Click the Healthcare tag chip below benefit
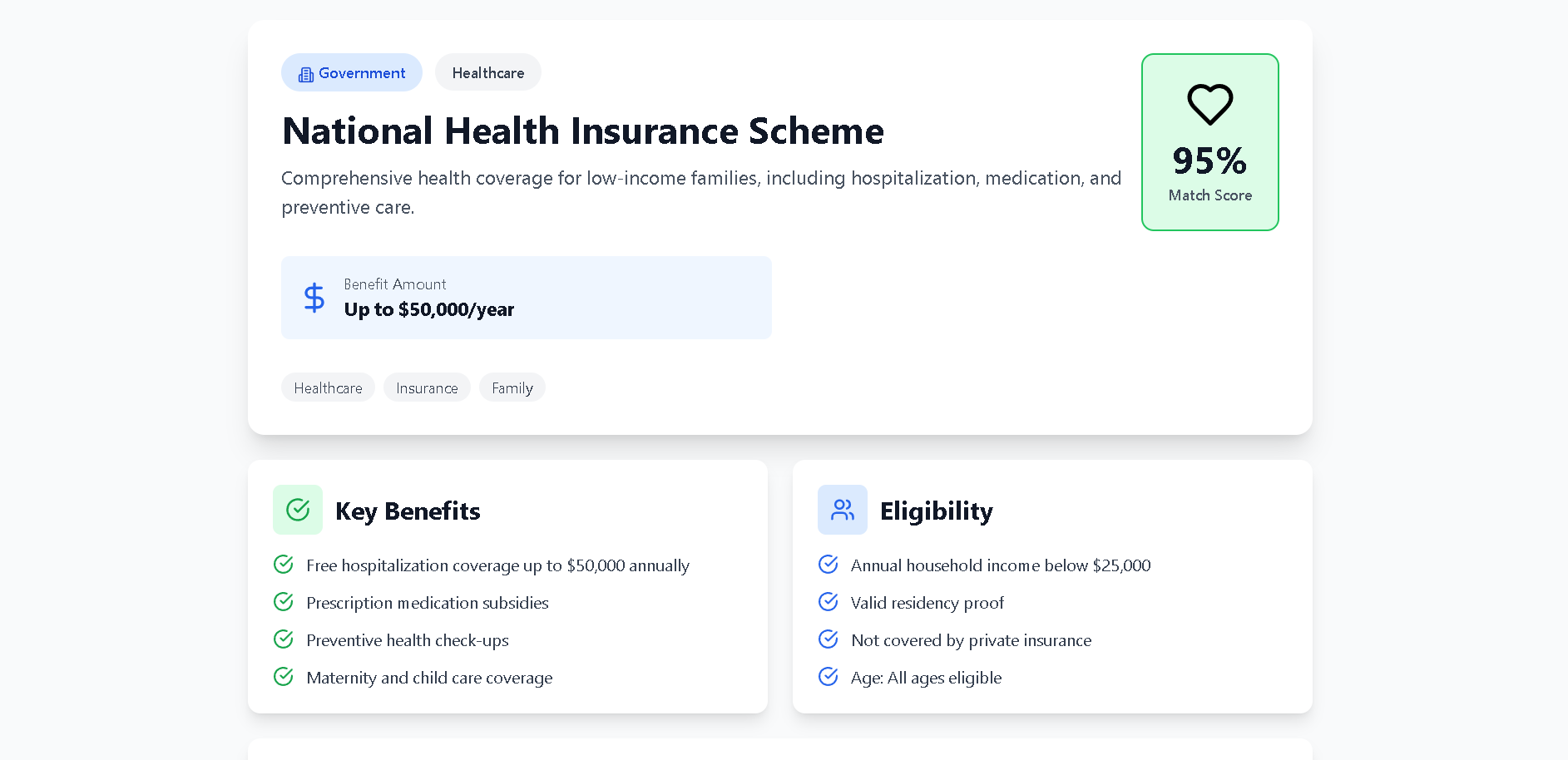The image size is (1568, 760). point(328,387)
